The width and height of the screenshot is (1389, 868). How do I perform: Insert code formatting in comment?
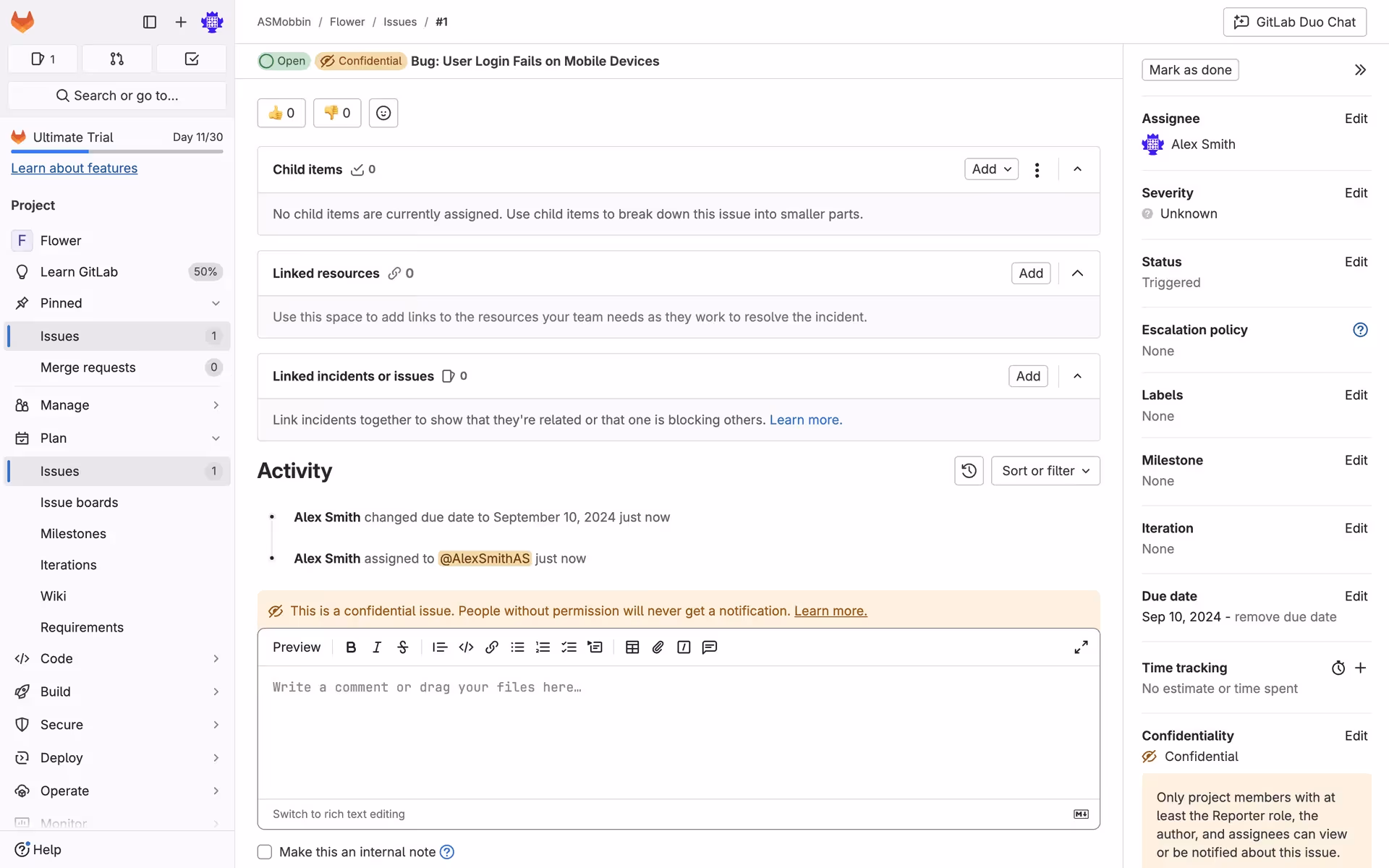pyautogui.click(x=466, y=647)
